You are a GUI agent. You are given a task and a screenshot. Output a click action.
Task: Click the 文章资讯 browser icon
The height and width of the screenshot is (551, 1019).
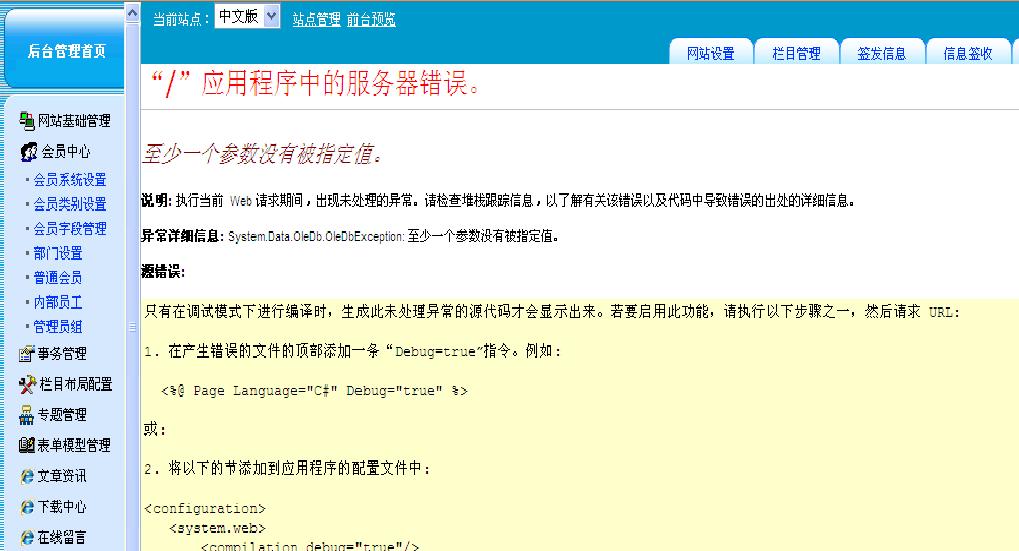27,476
